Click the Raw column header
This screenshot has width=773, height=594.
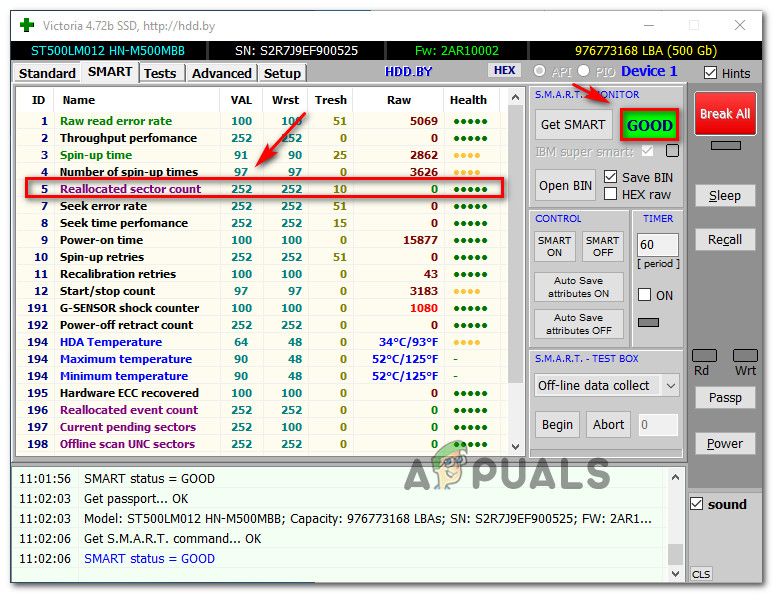[x=398, y=100]
